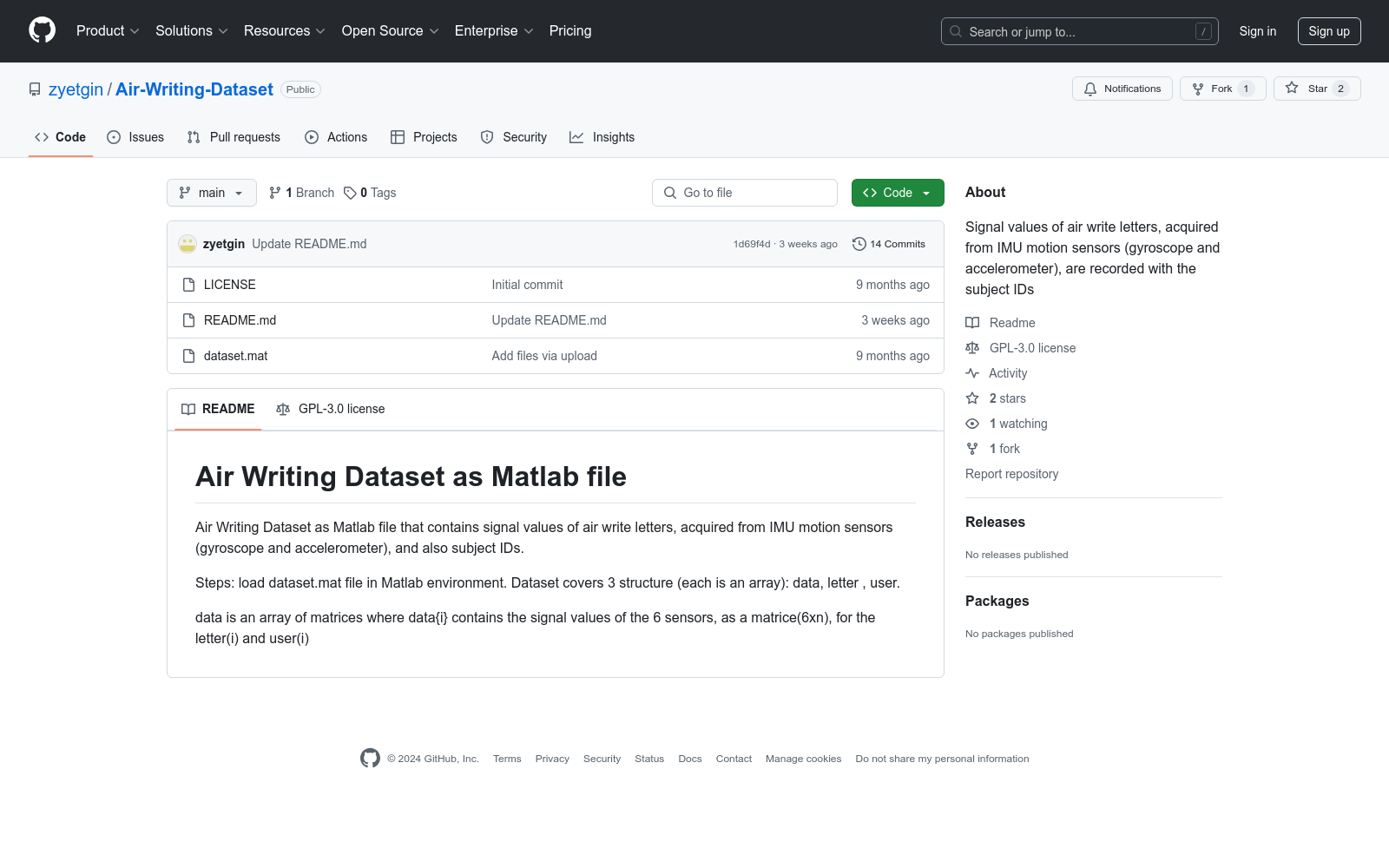Open the main branch dropdown
The image size is (1389, 868).
[211, 193]
